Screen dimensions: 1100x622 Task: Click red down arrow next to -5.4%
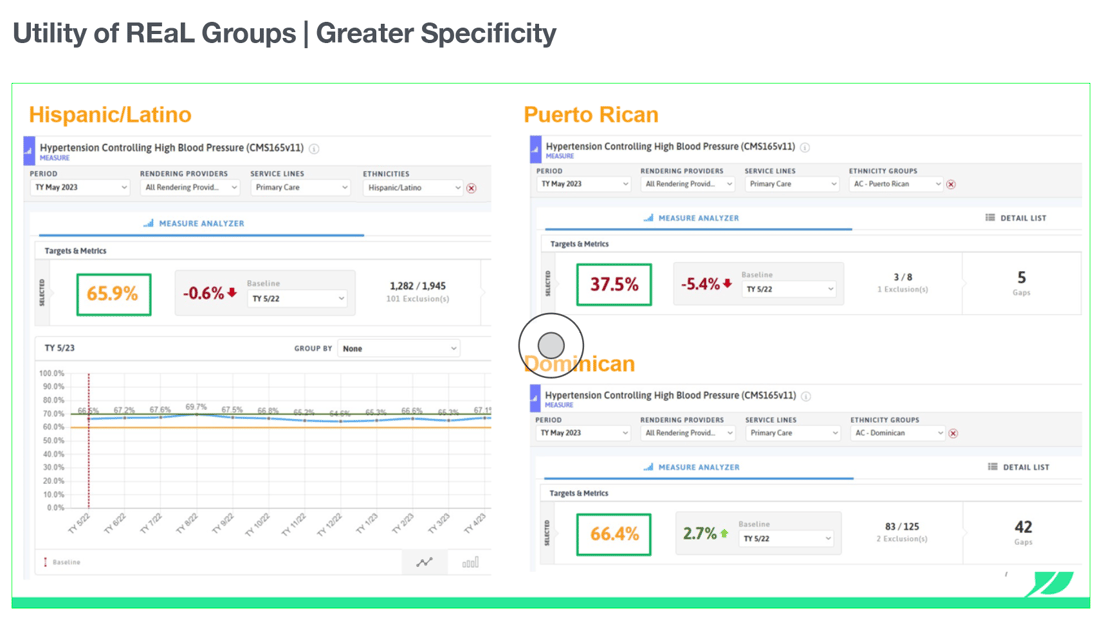727,284
